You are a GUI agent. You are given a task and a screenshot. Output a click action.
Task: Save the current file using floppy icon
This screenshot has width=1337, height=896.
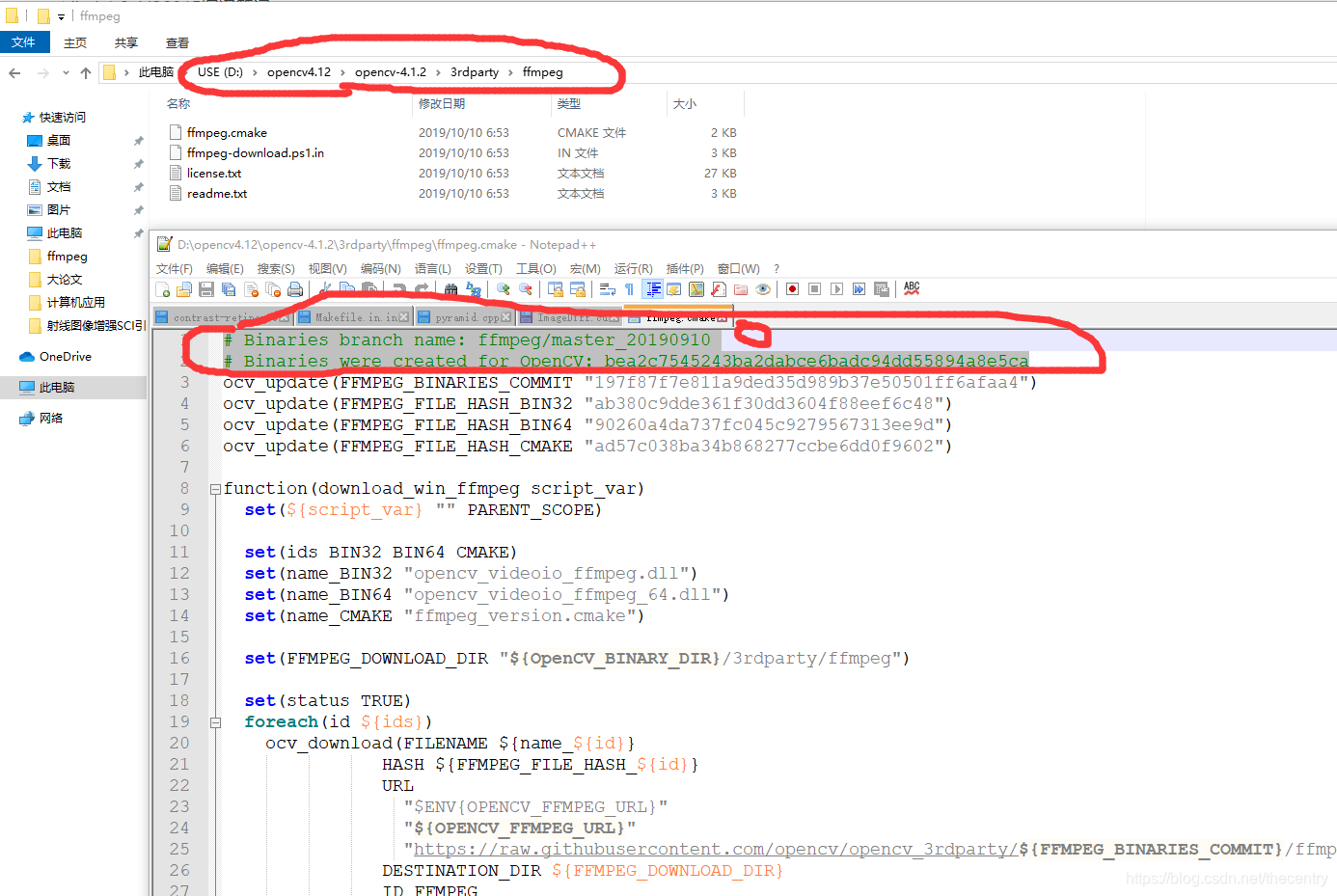click(206, 289)
